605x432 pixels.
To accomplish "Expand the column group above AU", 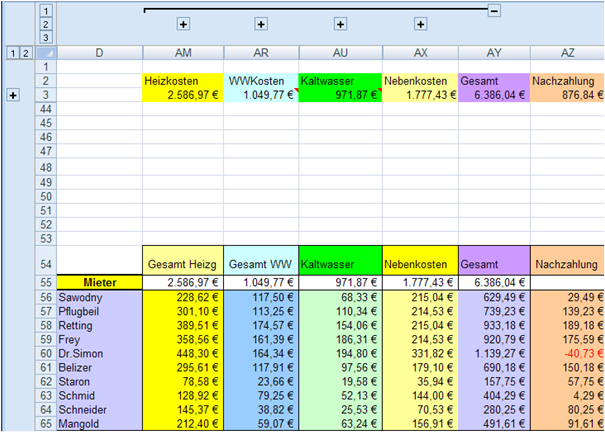I will [340, 23].
